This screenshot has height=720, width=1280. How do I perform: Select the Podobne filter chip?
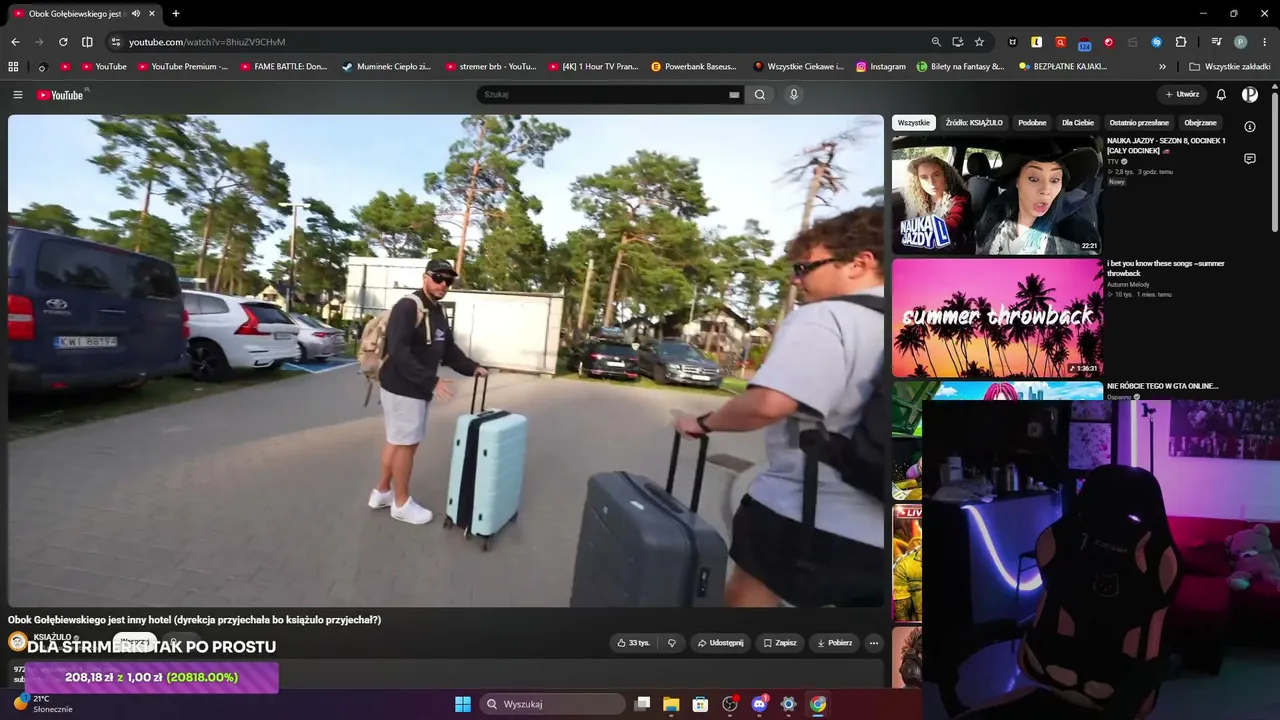point(1032,123)
